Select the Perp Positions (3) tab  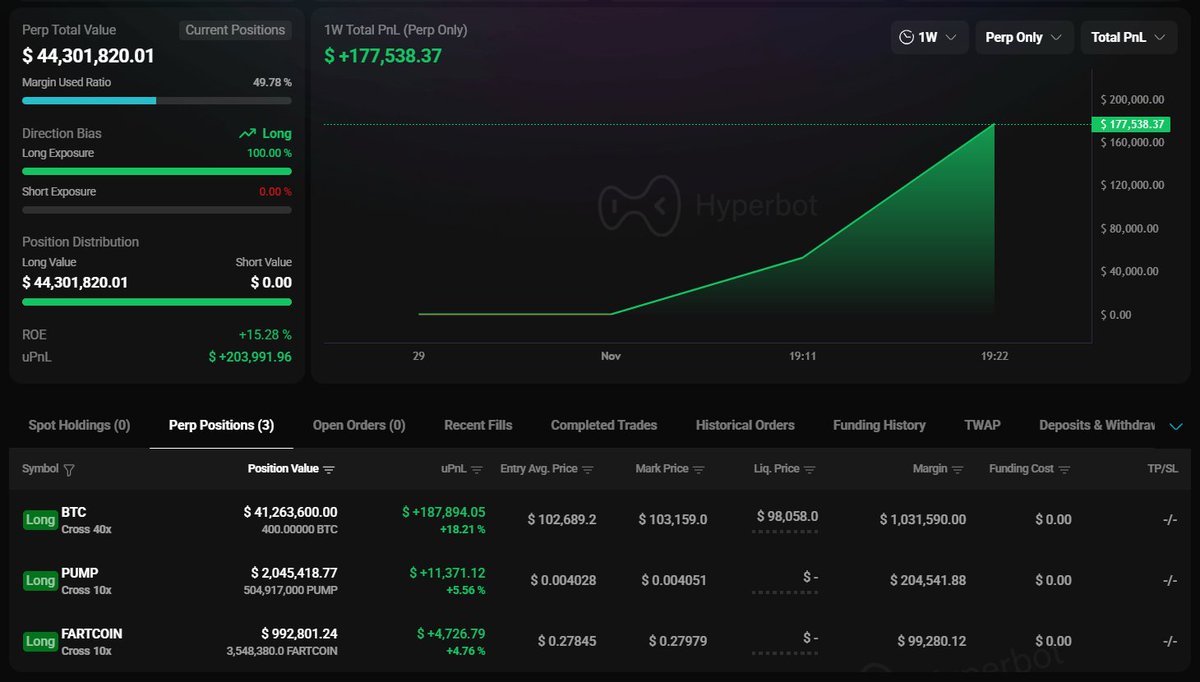coord(221,425)
